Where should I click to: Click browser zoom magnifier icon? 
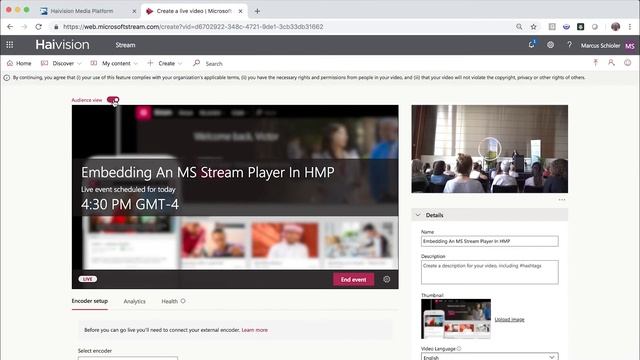pyautogui.click(x=519, y=27)
